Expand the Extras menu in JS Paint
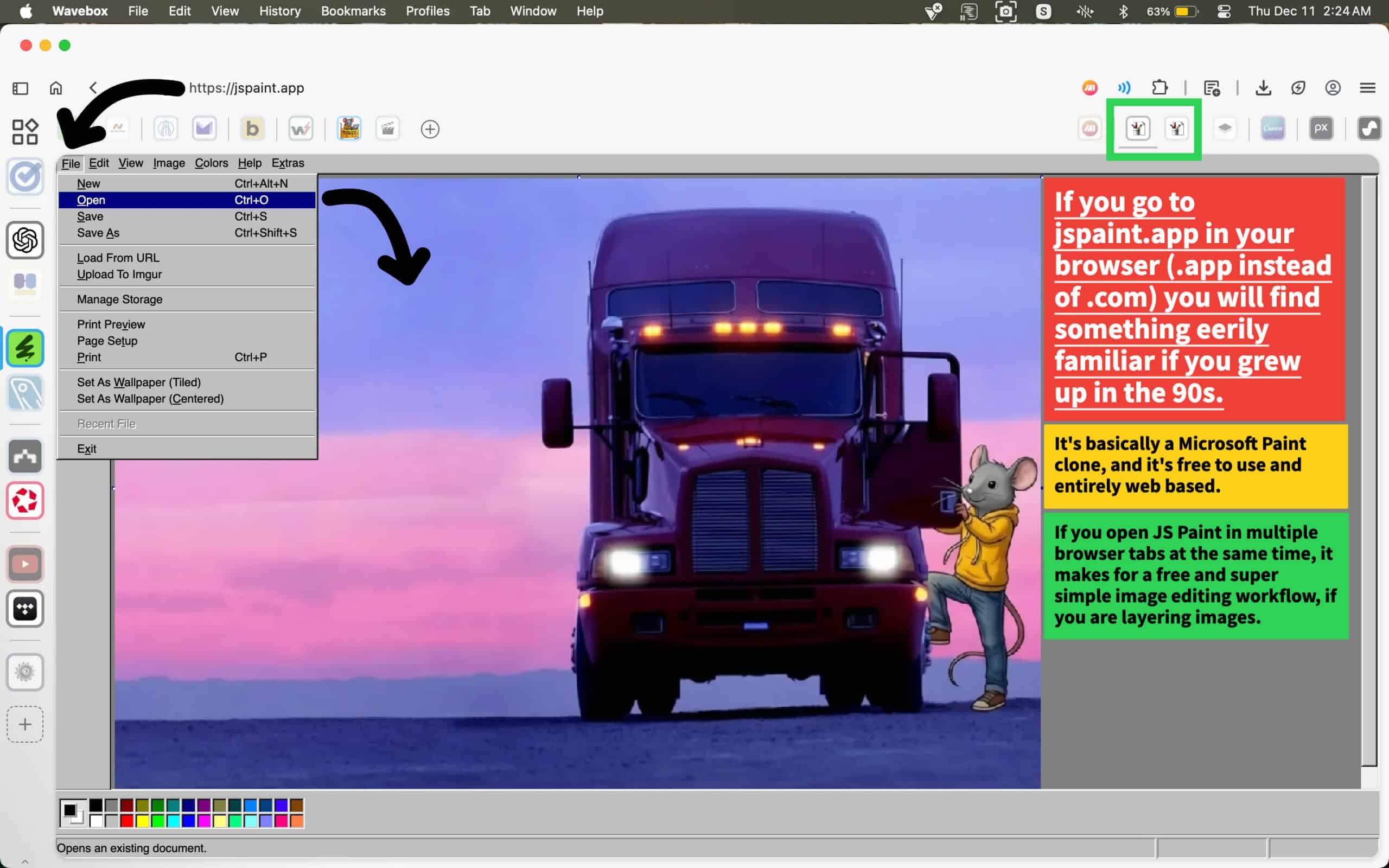The height and width of the screenshot is (868, 1389). pyautogui.click(x=288, y=163)
